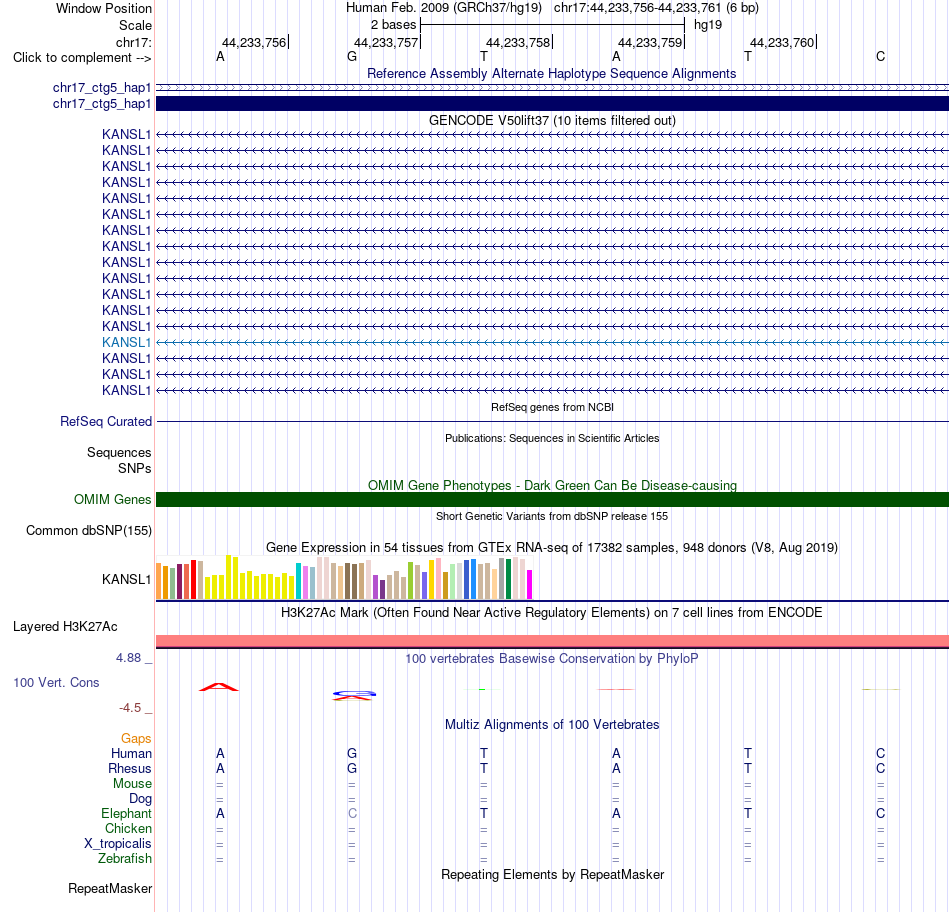Open 'Multiz Alignments of 100 Vertebrates' title
The width and height of the screenshot is (950, 912).
pos(552,725)
